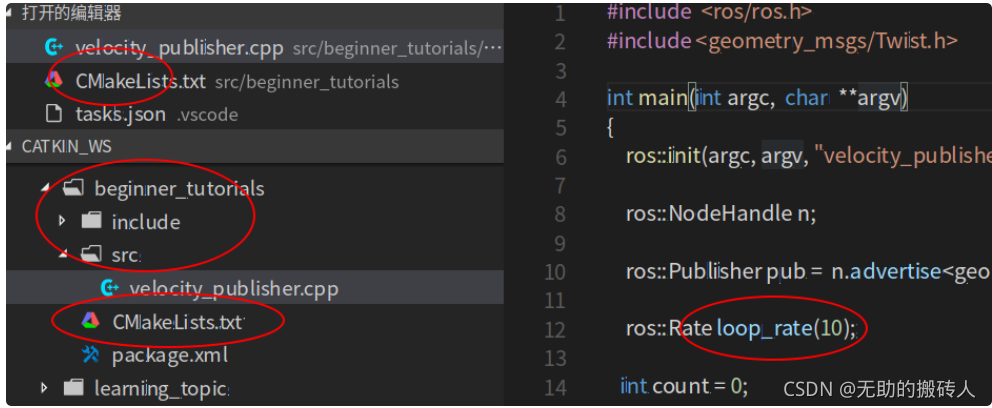Click the CMake icon beside CMakeLists.txt src/beginner_tutorials
The width and height of the screenshot is (992, 408).
pyautogui.click(x=54, y=80)
